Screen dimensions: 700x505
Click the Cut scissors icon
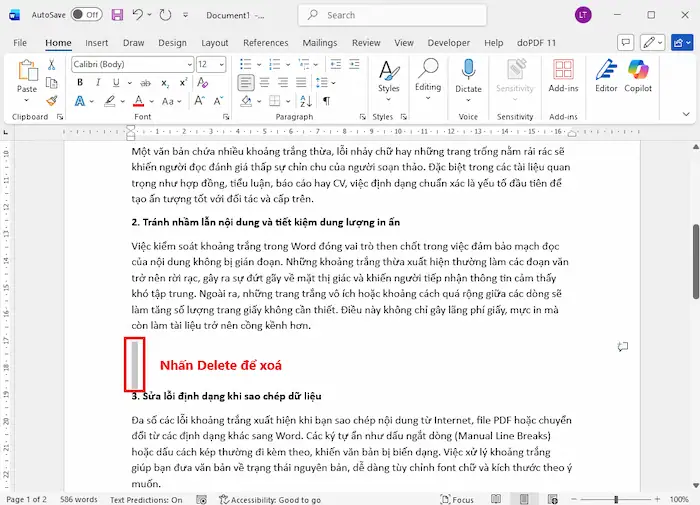52,64
